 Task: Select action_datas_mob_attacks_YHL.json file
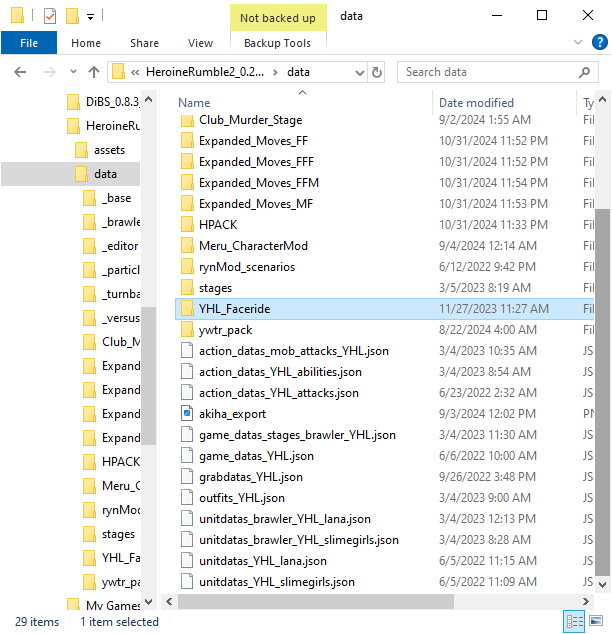294,351
